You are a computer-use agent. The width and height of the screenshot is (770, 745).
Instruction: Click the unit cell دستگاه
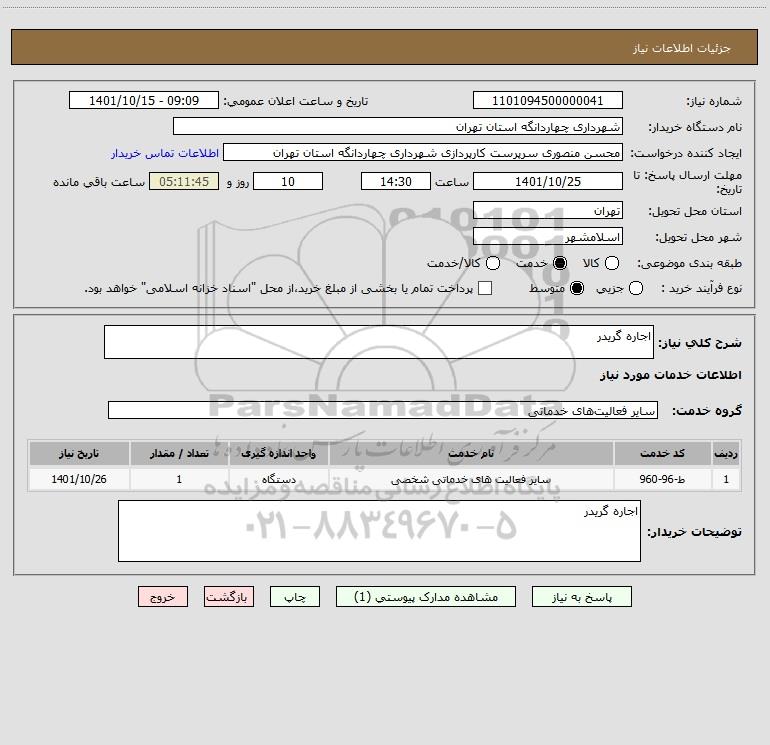(x=278, y=479)
